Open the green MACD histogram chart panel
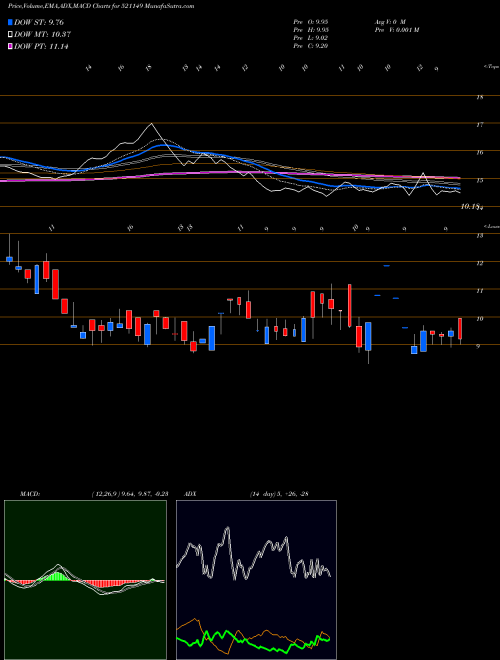Image resolution: width=500 pixels, height=660 pixels. 85,580
